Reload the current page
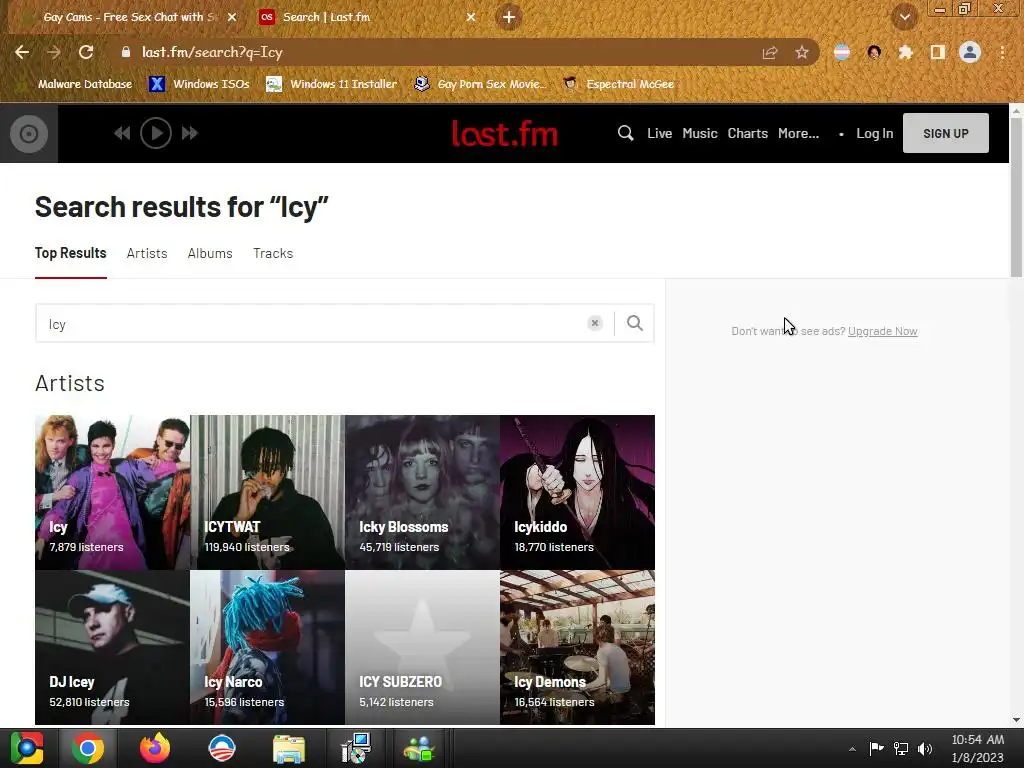 [x=86, y=52]
